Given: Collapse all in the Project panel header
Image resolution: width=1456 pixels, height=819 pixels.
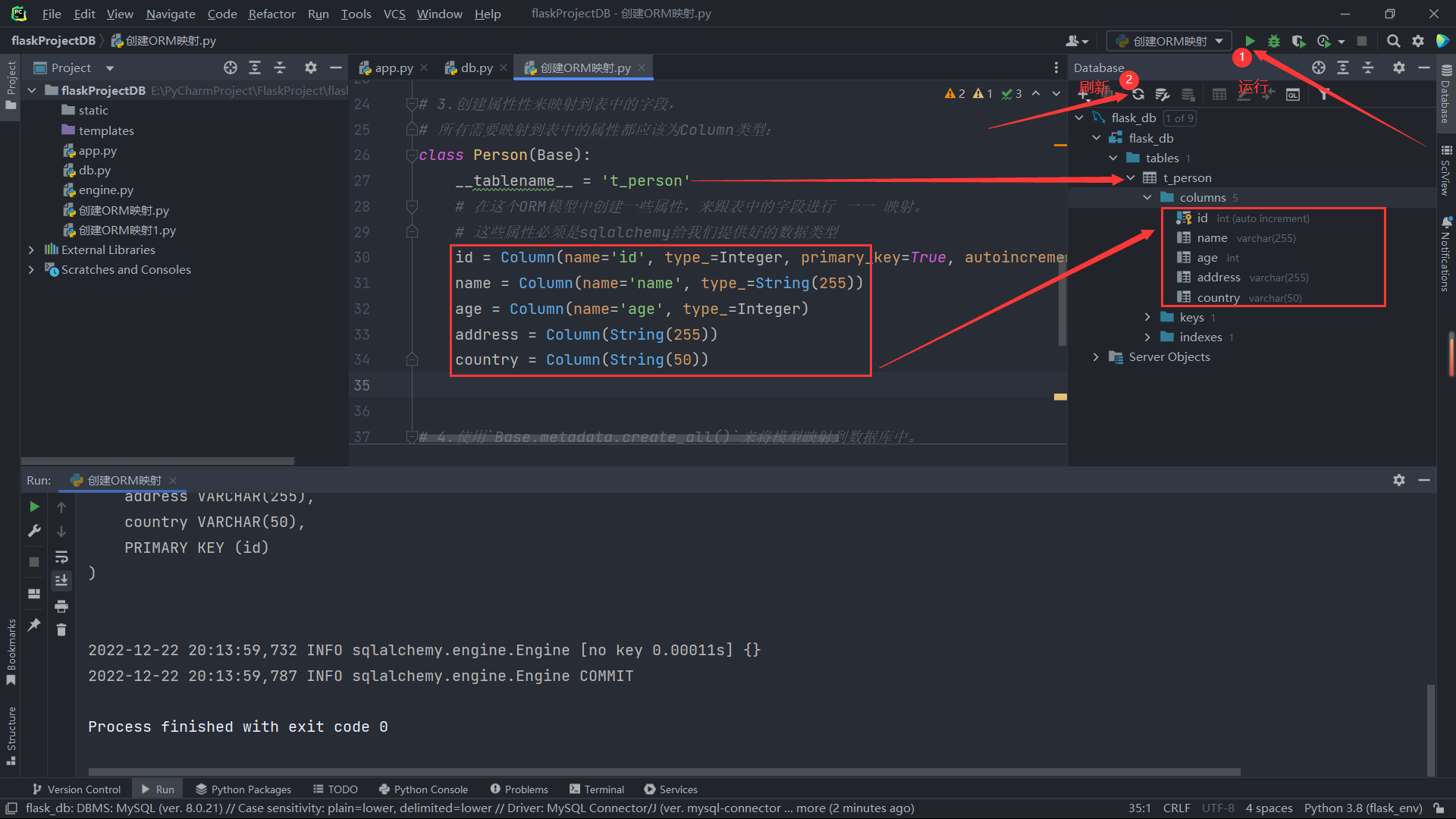Looking at the screenshot, I should click(x=280, y=67).
